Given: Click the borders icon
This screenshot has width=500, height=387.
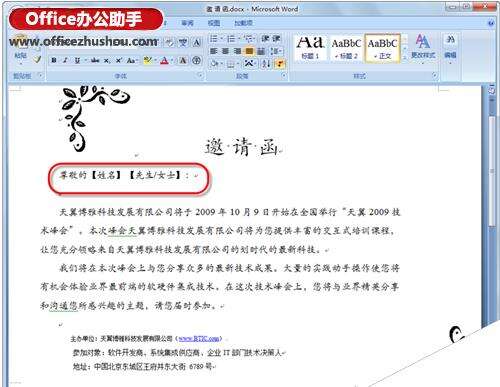Looking at the screenshot, I should click(230, 63).
